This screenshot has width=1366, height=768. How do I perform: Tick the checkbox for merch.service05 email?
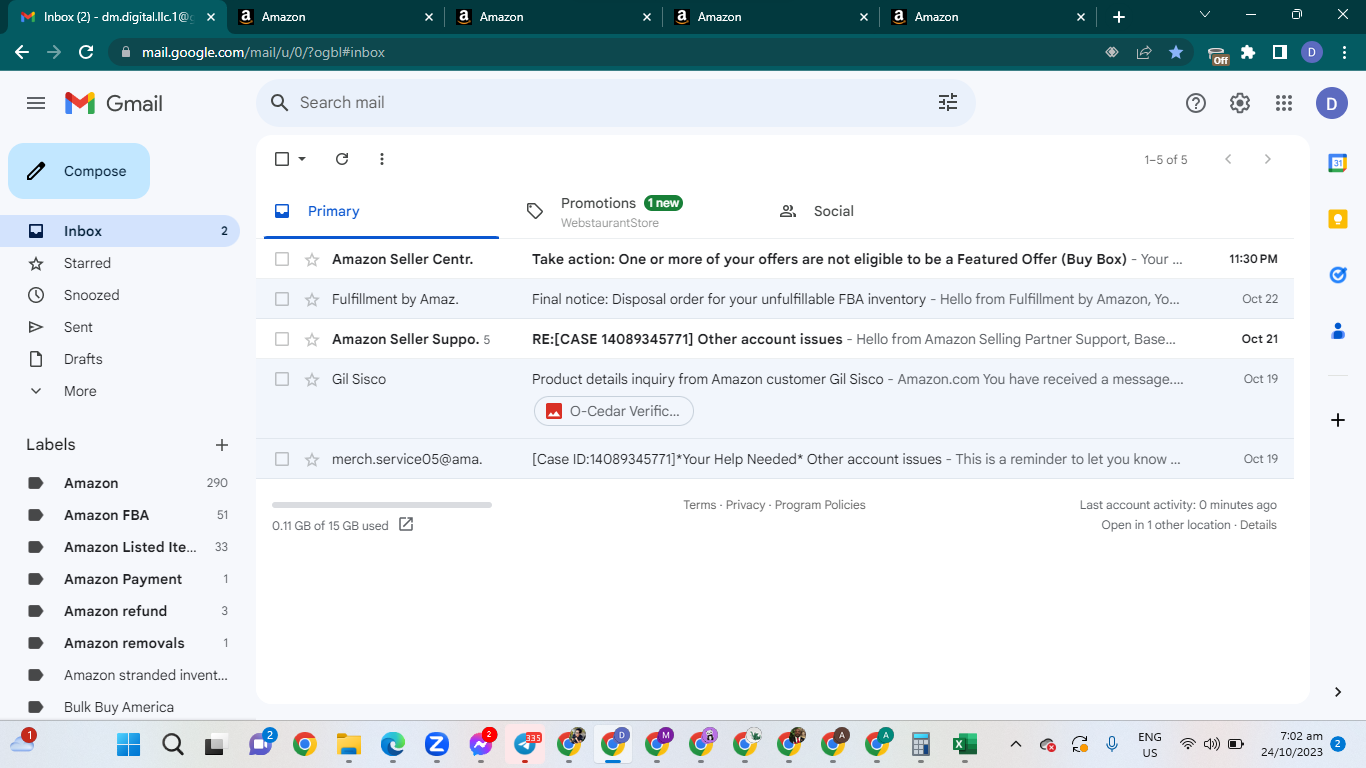tap(282, 459)
